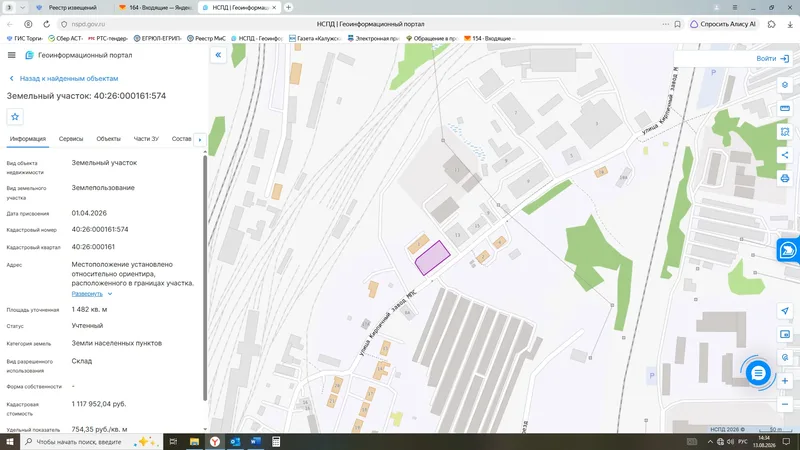Locate my position with arrow icon
800x450 pixels.
point(785,311)
